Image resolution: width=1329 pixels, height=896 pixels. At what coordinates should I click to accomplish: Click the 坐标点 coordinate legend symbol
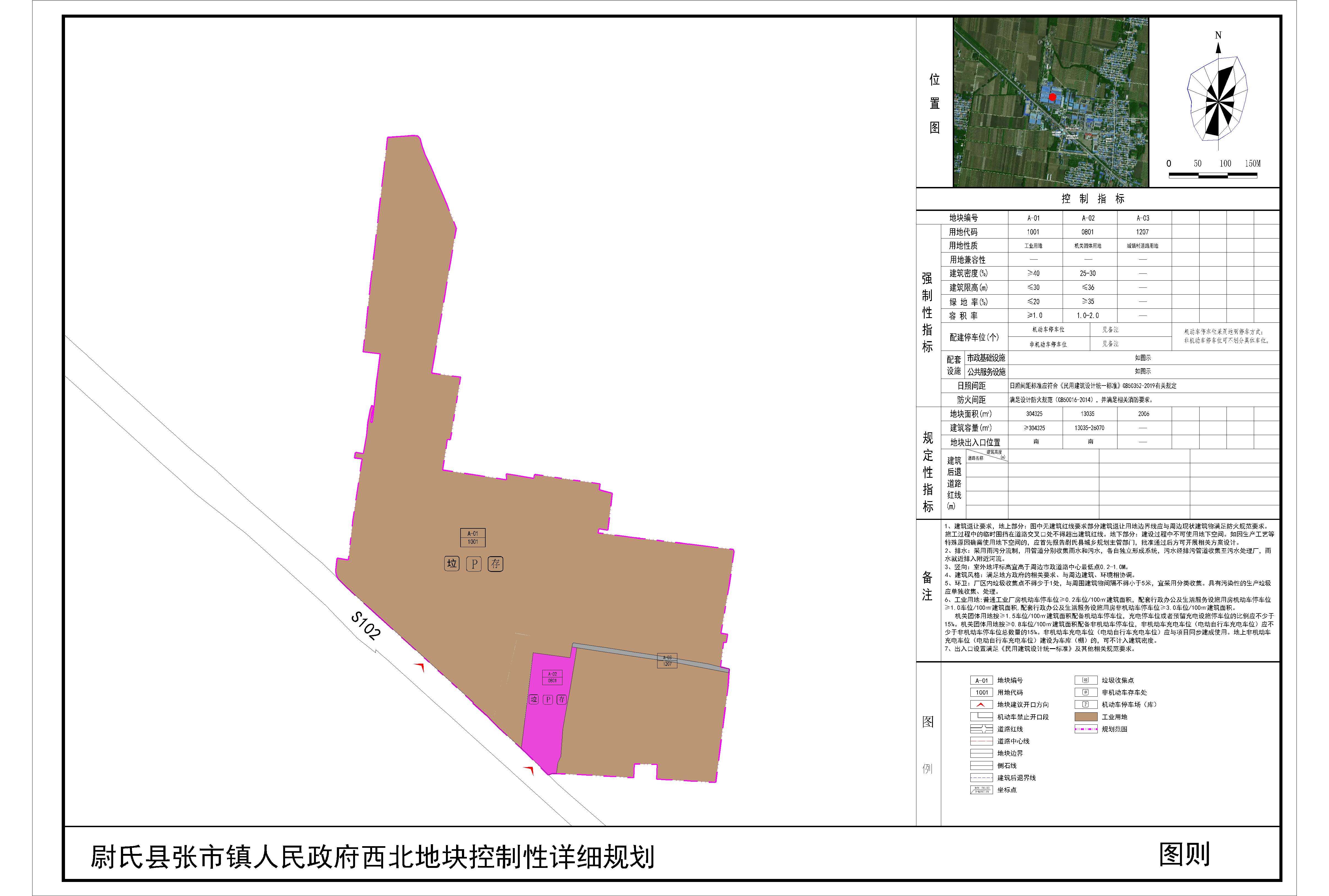[981, 790]
